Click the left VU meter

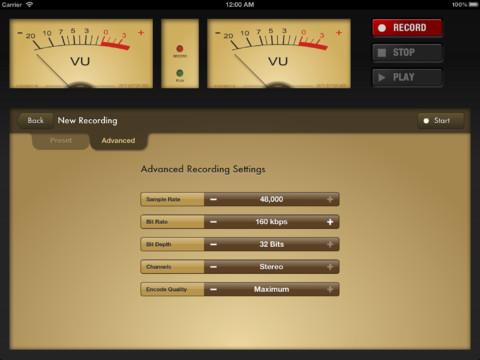(81, 53)
